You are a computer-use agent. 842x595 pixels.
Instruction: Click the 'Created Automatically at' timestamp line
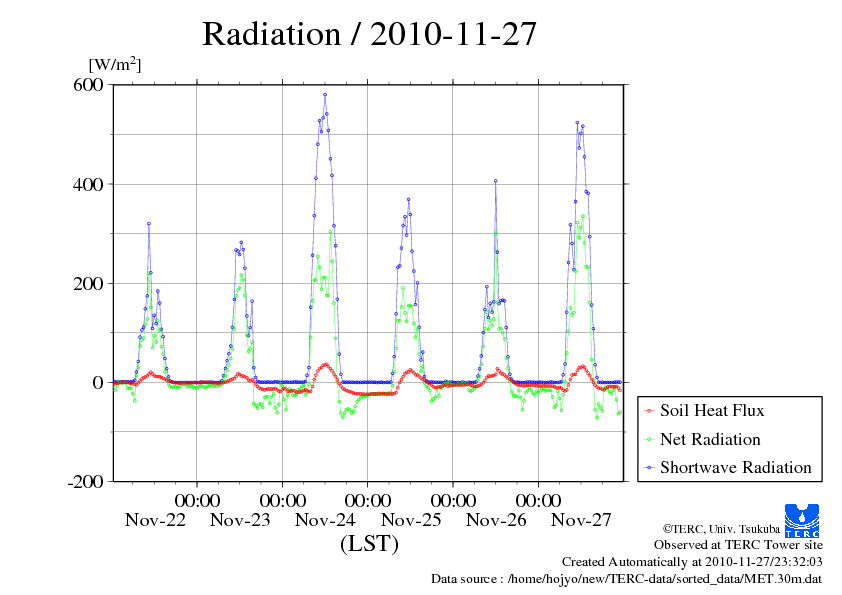coord(692,562)
